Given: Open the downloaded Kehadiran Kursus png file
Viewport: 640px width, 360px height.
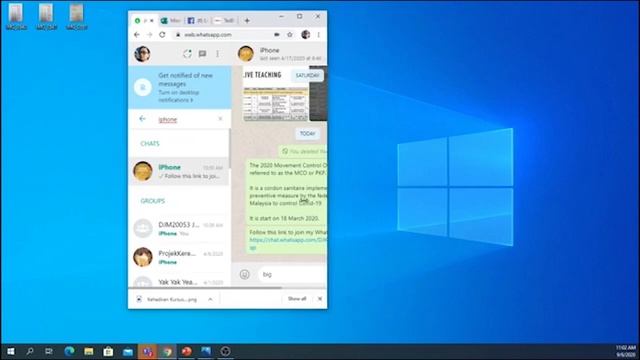Looking at the screenshot, I should point(168,299).
